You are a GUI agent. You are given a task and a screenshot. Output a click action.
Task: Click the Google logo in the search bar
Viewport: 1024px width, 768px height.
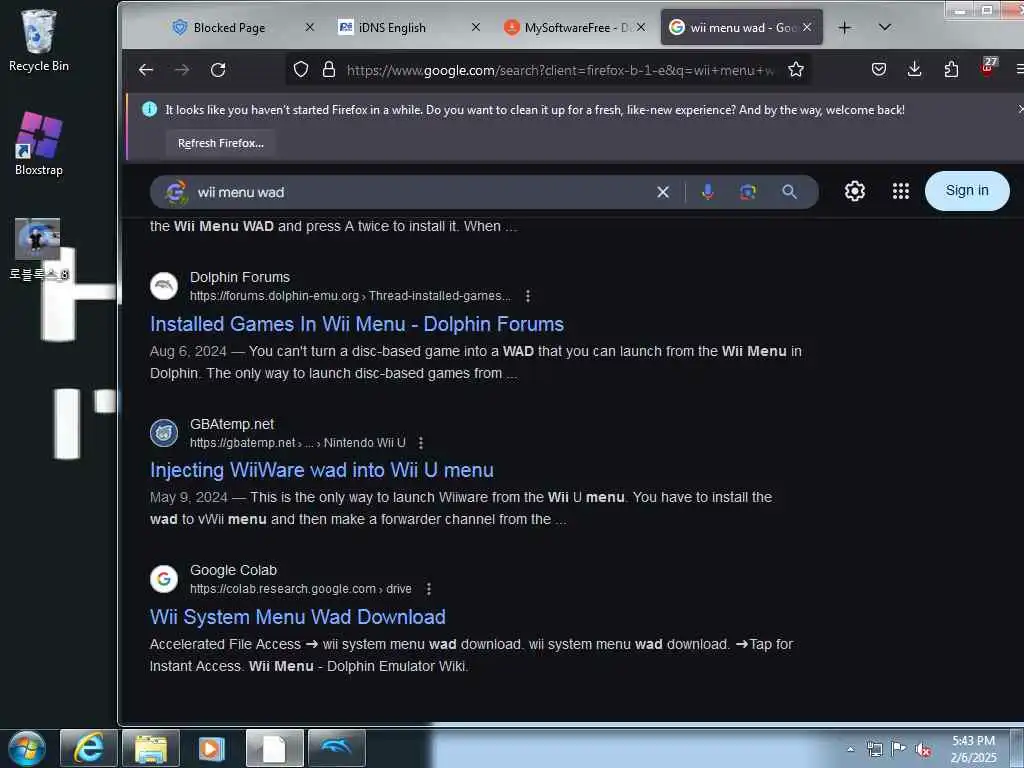click(x=176, y=193)
